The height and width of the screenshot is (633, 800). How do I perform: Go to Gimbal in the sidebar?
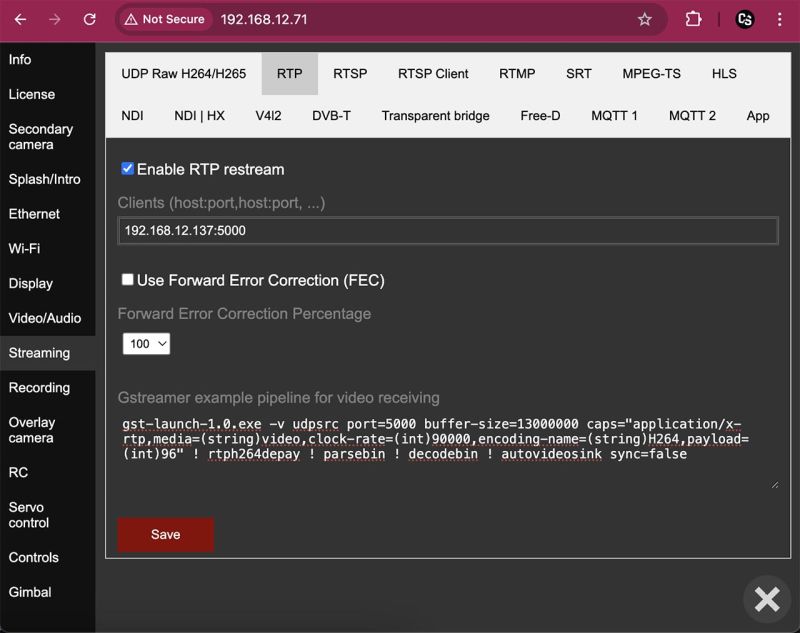[47, 592]
